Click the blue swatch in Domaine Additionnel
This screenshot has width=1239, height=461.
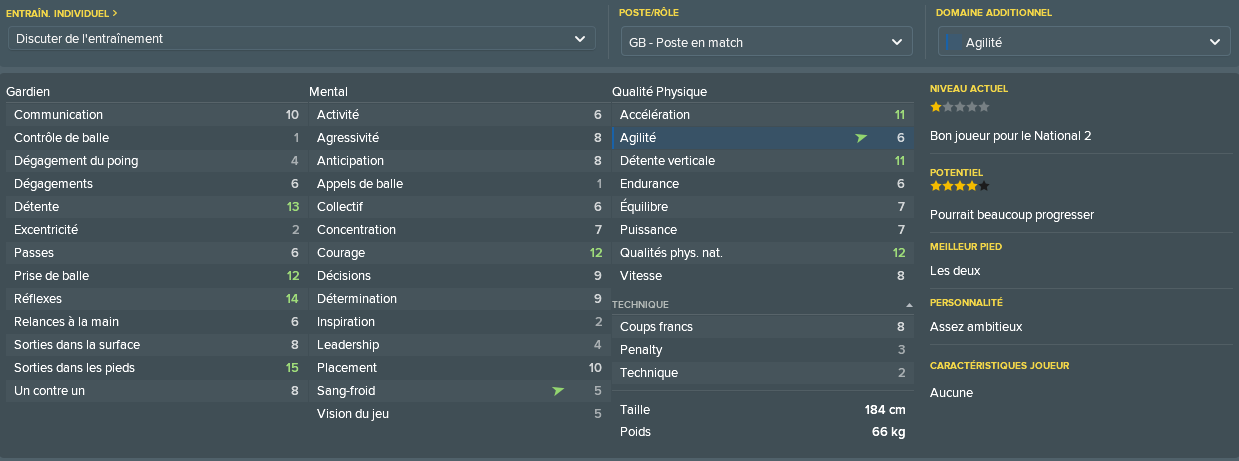coord(953,41)
